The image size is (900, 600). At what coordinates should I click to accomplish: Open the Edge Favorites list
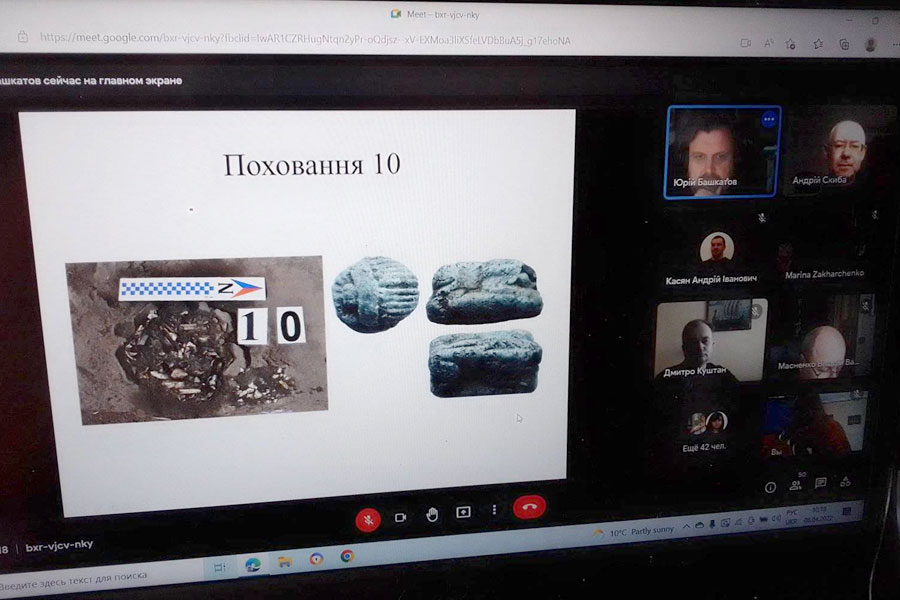tap(818, 44)
